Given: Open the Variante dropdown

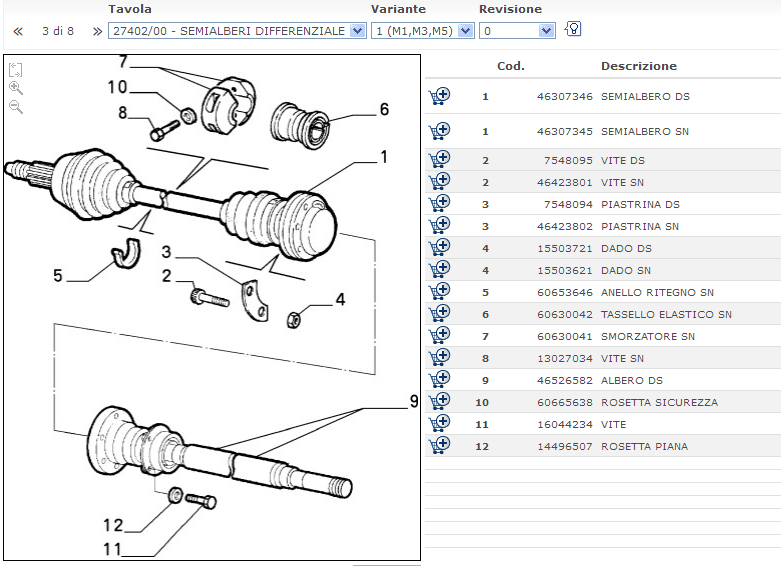Looking at the screenshot, I should coord(422,31).
